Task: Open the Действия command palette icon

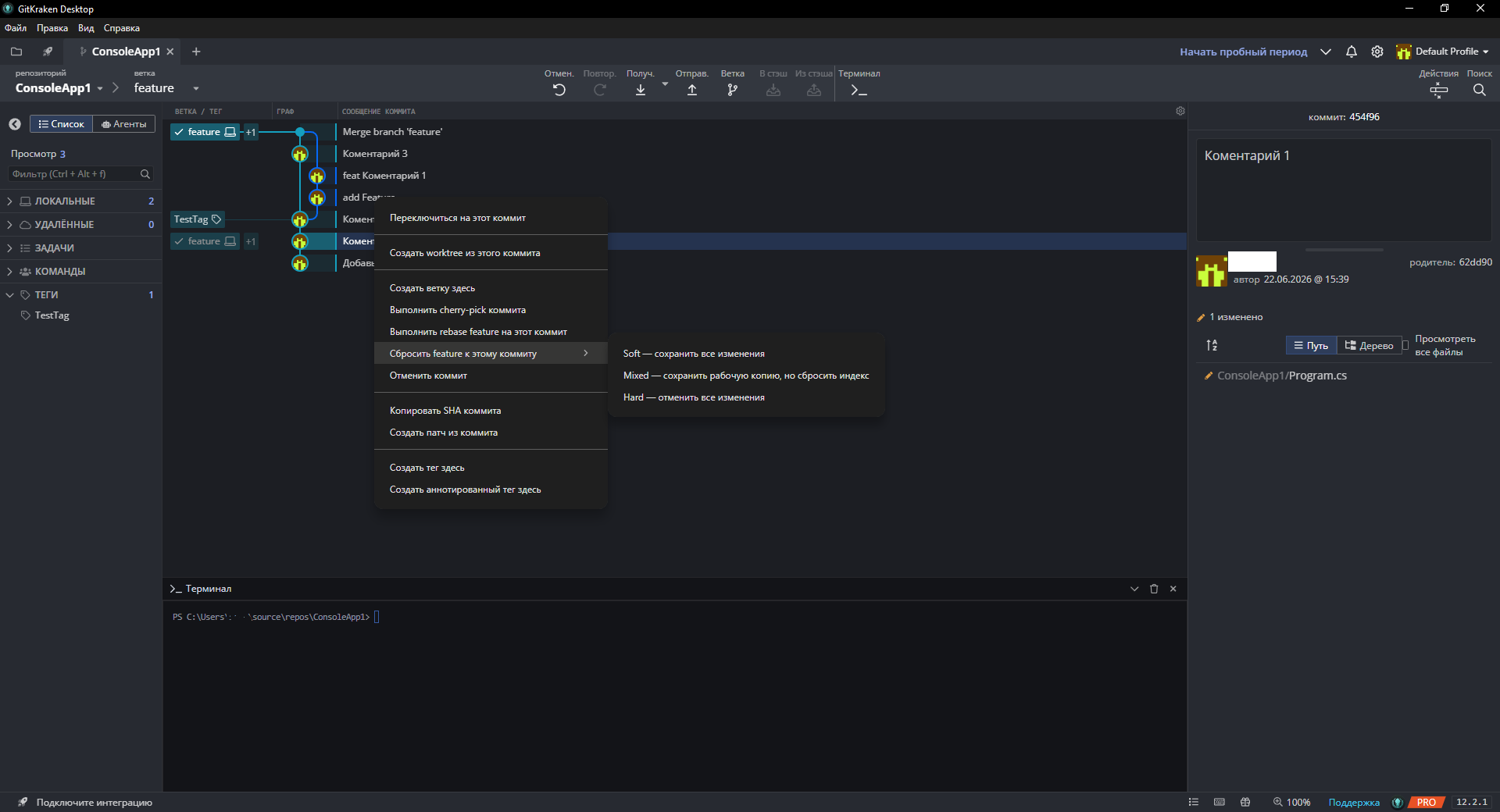Action: (x=1438, y=91)
